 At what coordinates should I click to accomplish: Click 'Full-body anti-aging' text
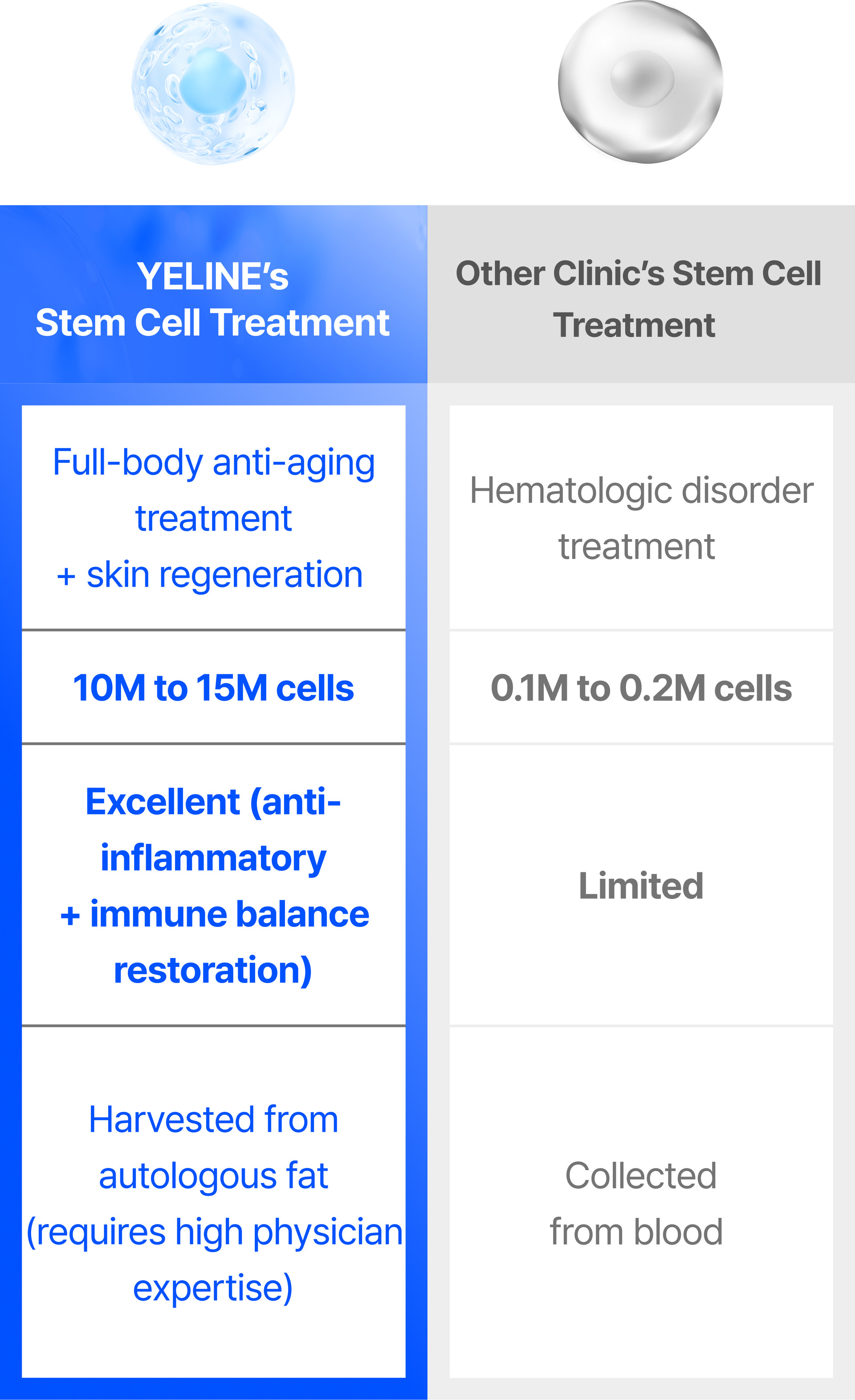(214, 462)
